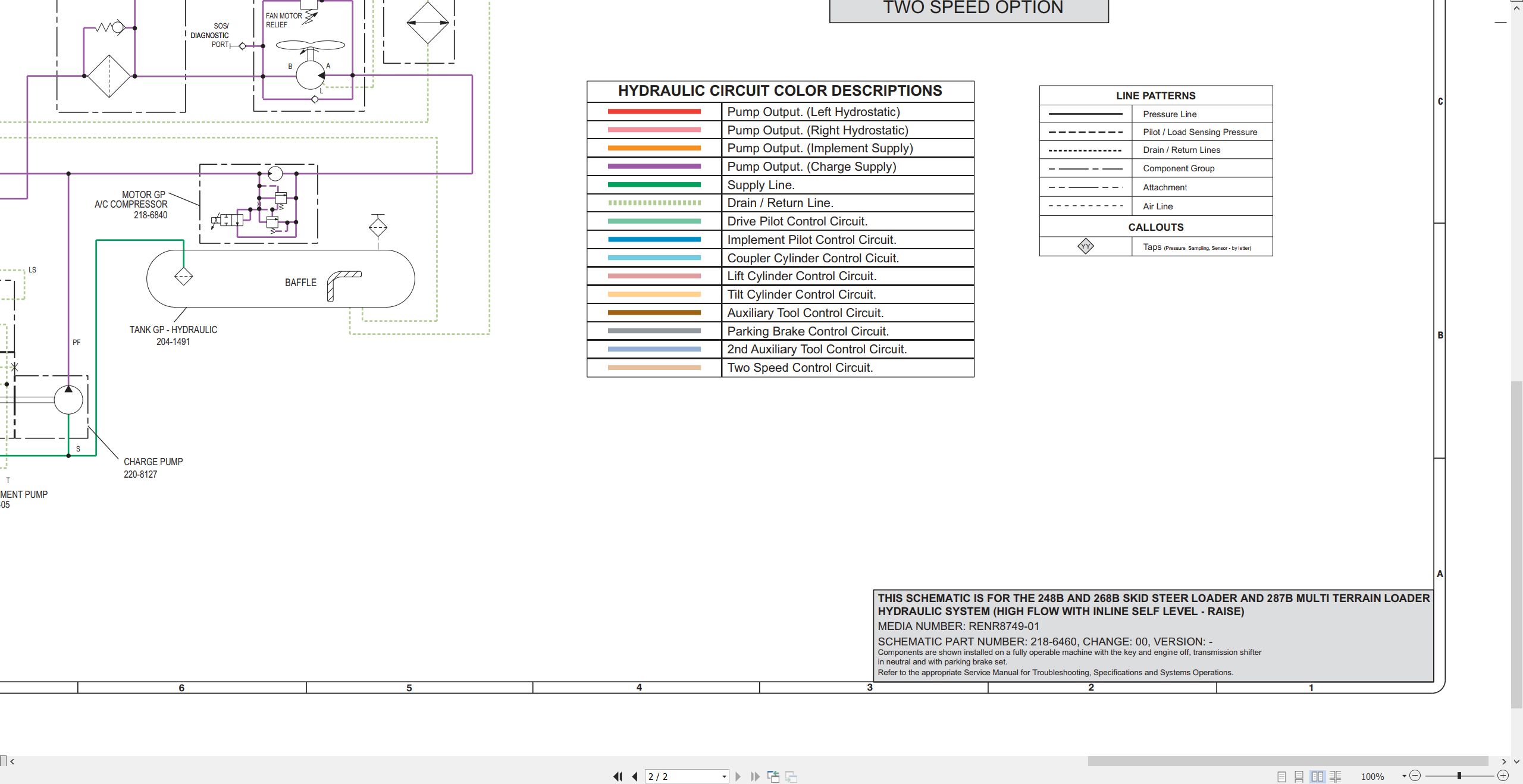Click the horizontal scrollbar thumb
The image size is (1523, 784).
pos(1288,761)
